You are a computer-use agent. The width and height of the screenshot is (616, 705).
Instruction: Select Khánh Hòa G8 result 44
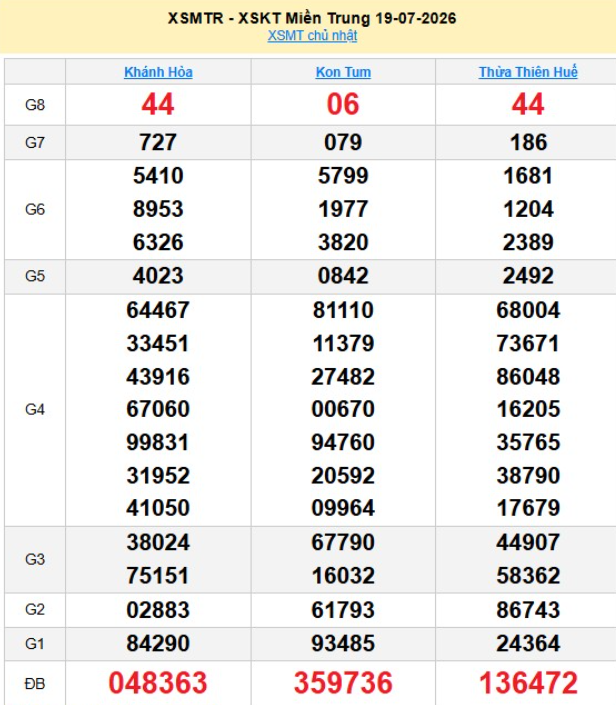tap(158, 104)
